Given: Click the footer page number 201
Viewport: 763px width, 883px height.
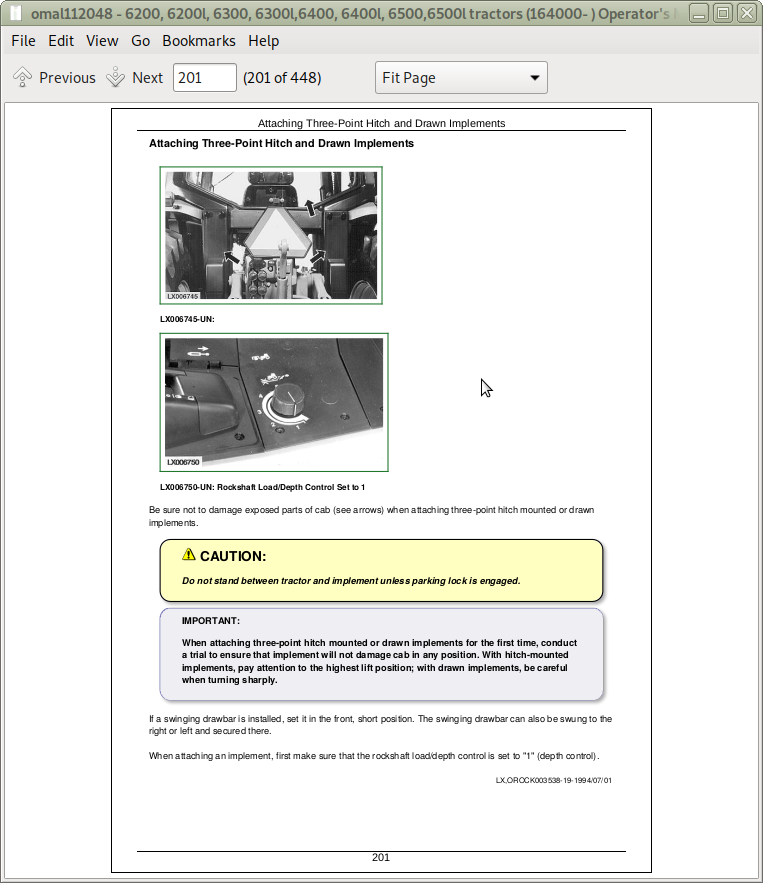Looking at the screenshot, I should tap(381, 857).
